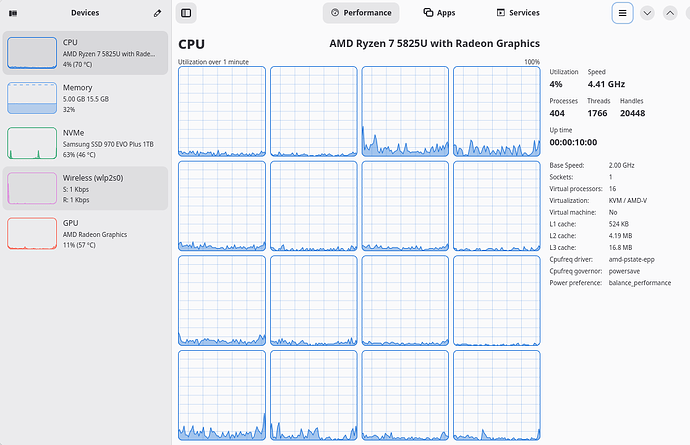Click the GPU red mini graph thumbnail

coord(32,233)
